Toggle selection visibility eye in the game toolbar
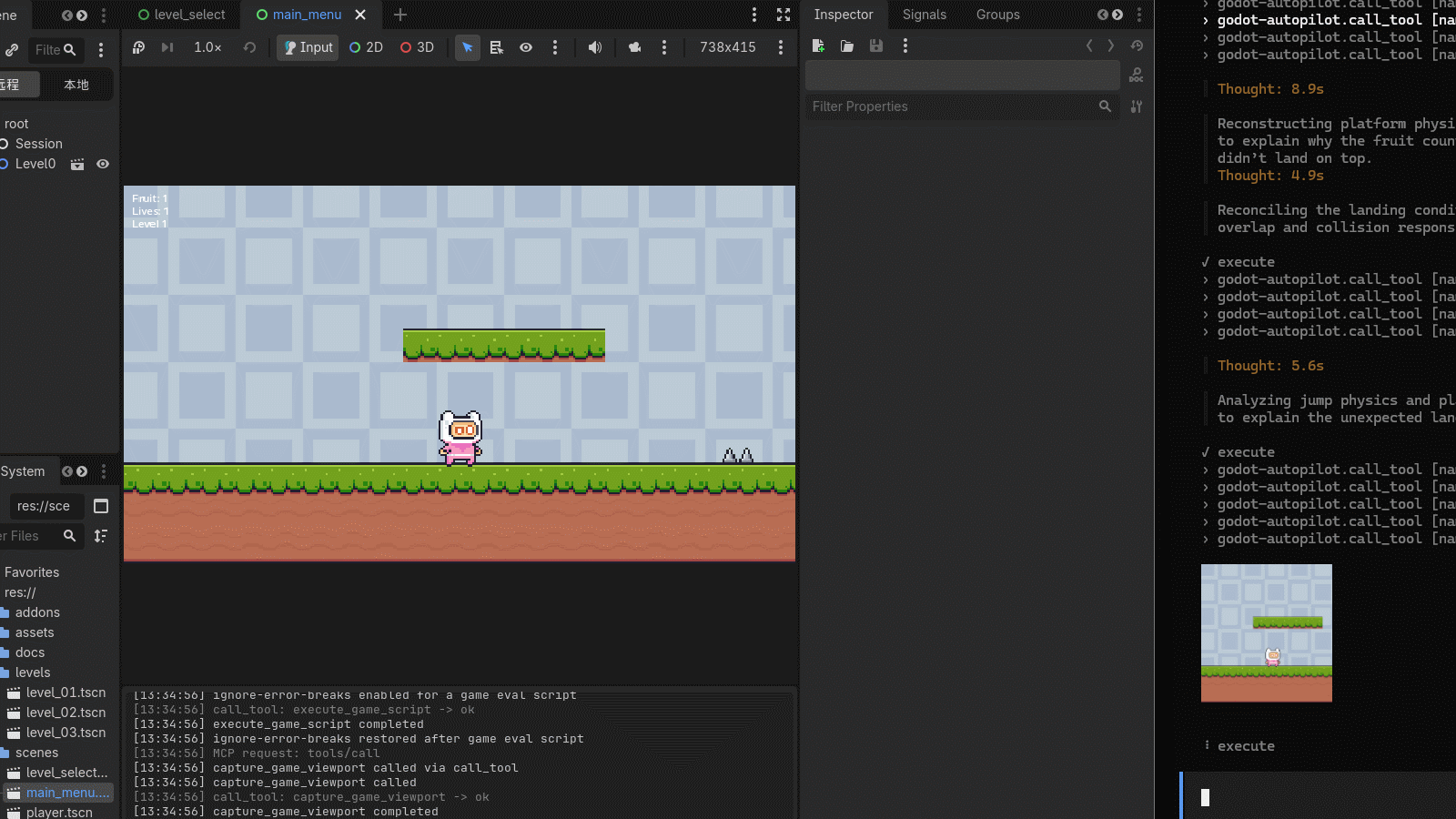1456x819 pixels. [526, 47]
